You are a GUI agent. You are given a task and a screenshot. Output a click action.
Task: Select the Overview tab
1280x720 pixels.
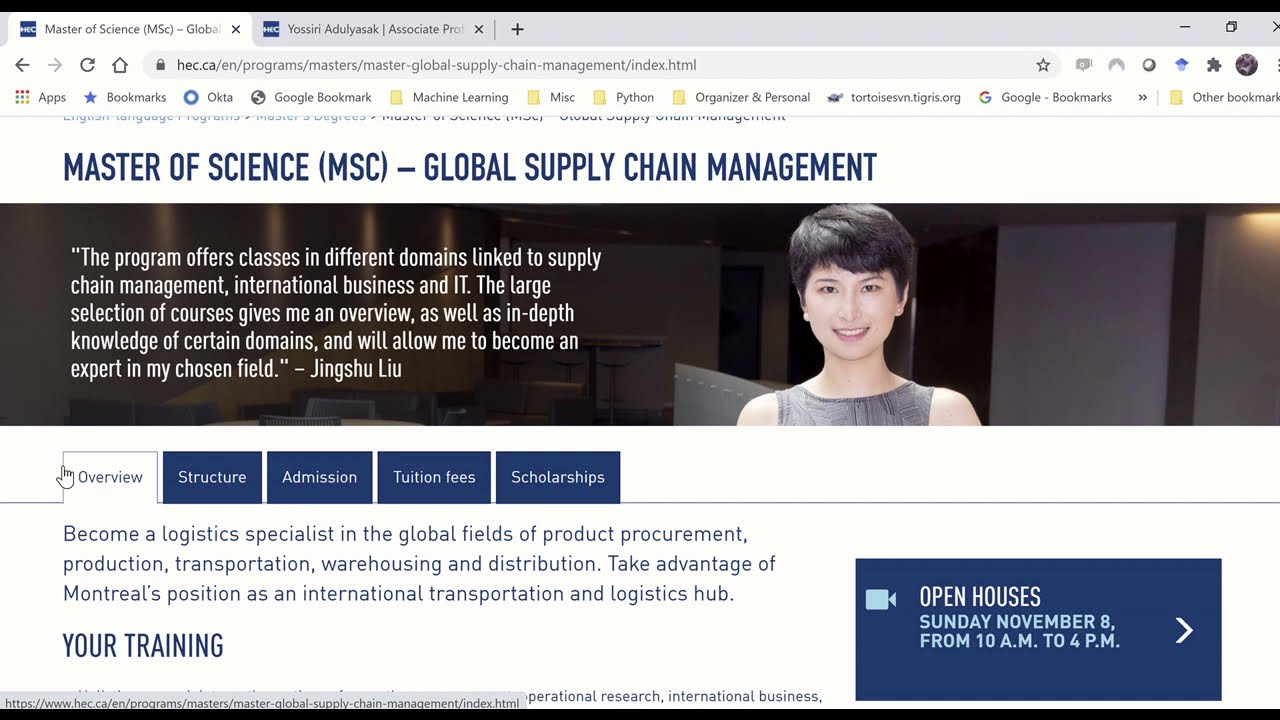click(x=110, y=477)
